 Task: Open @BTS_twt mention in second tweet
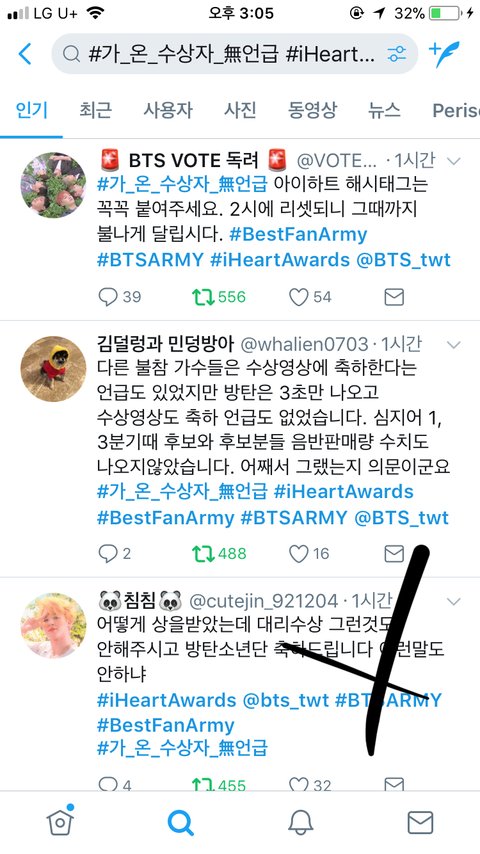402,517
